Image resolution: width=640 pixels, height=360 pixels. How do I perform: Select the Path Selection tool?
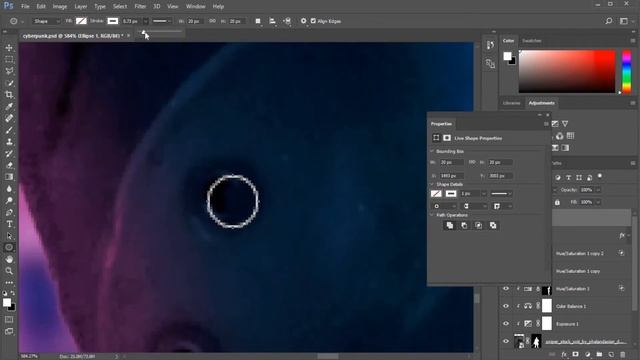(9, 236)
